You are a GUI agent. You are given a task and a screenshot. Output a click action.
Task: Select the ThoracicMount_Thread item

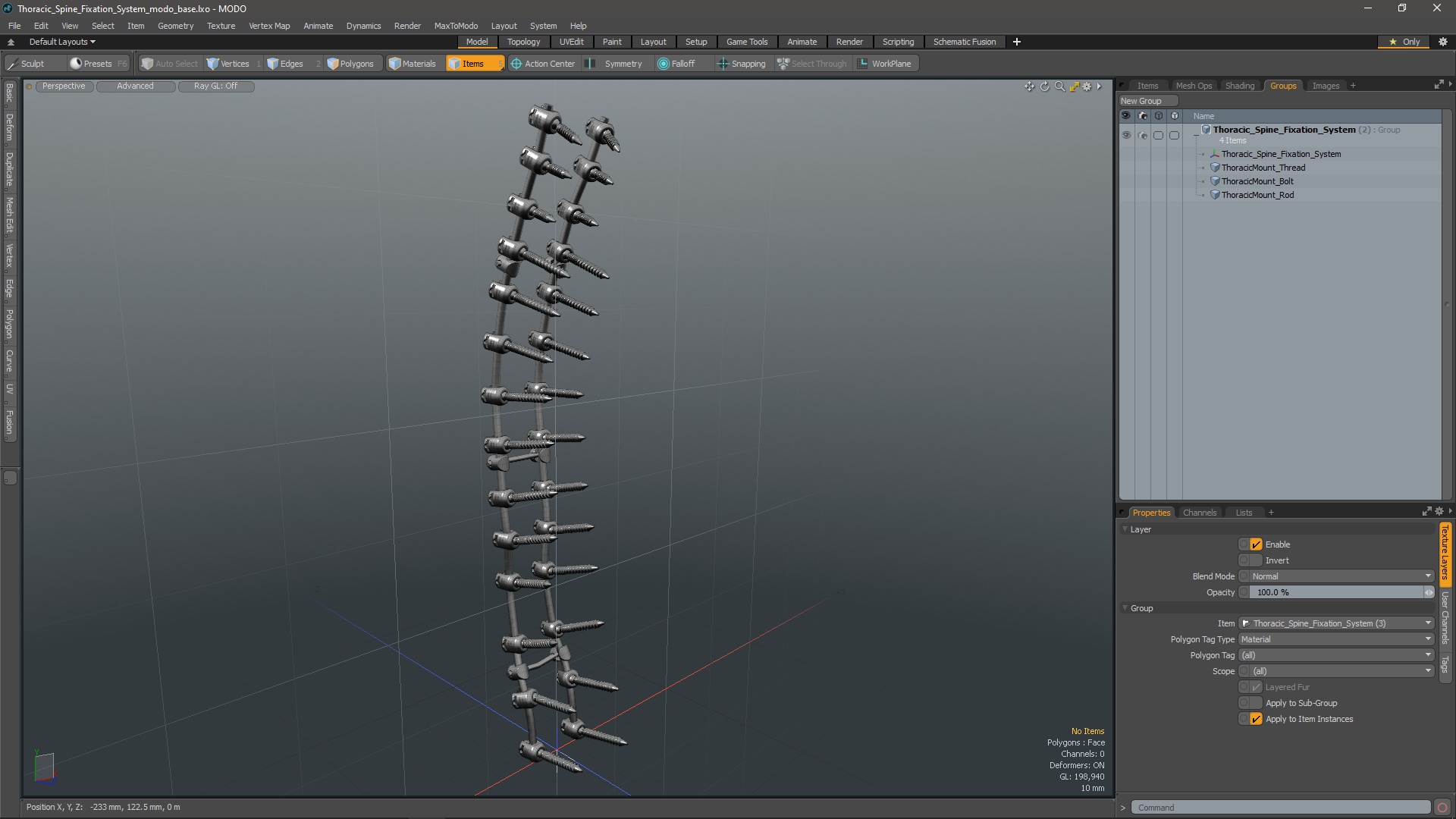[x=1263, y=168]
